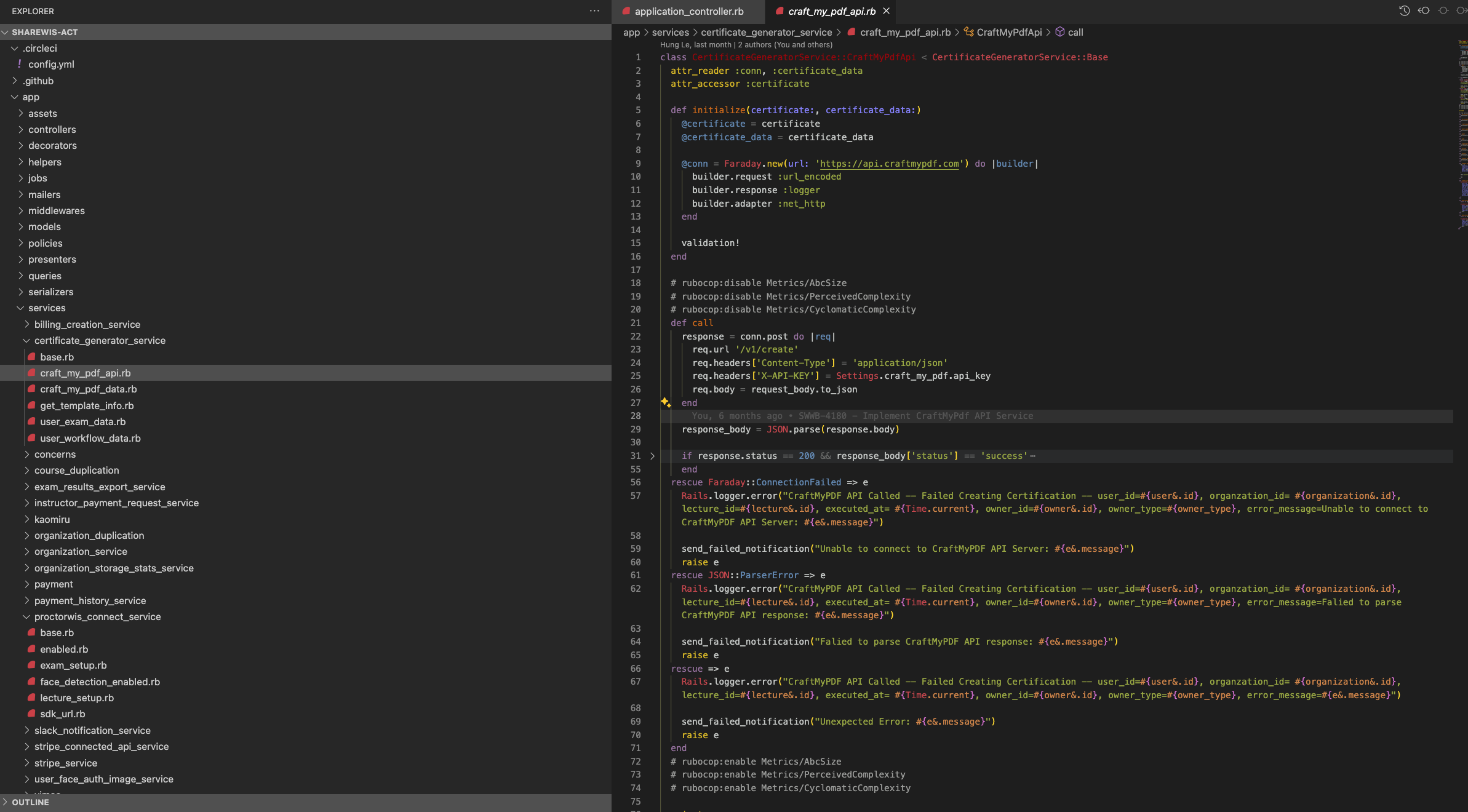Click the Ruby icon in the breadcrumb path
The height and width of the screenshot is (812, 1468).
(x=852, y=32)
